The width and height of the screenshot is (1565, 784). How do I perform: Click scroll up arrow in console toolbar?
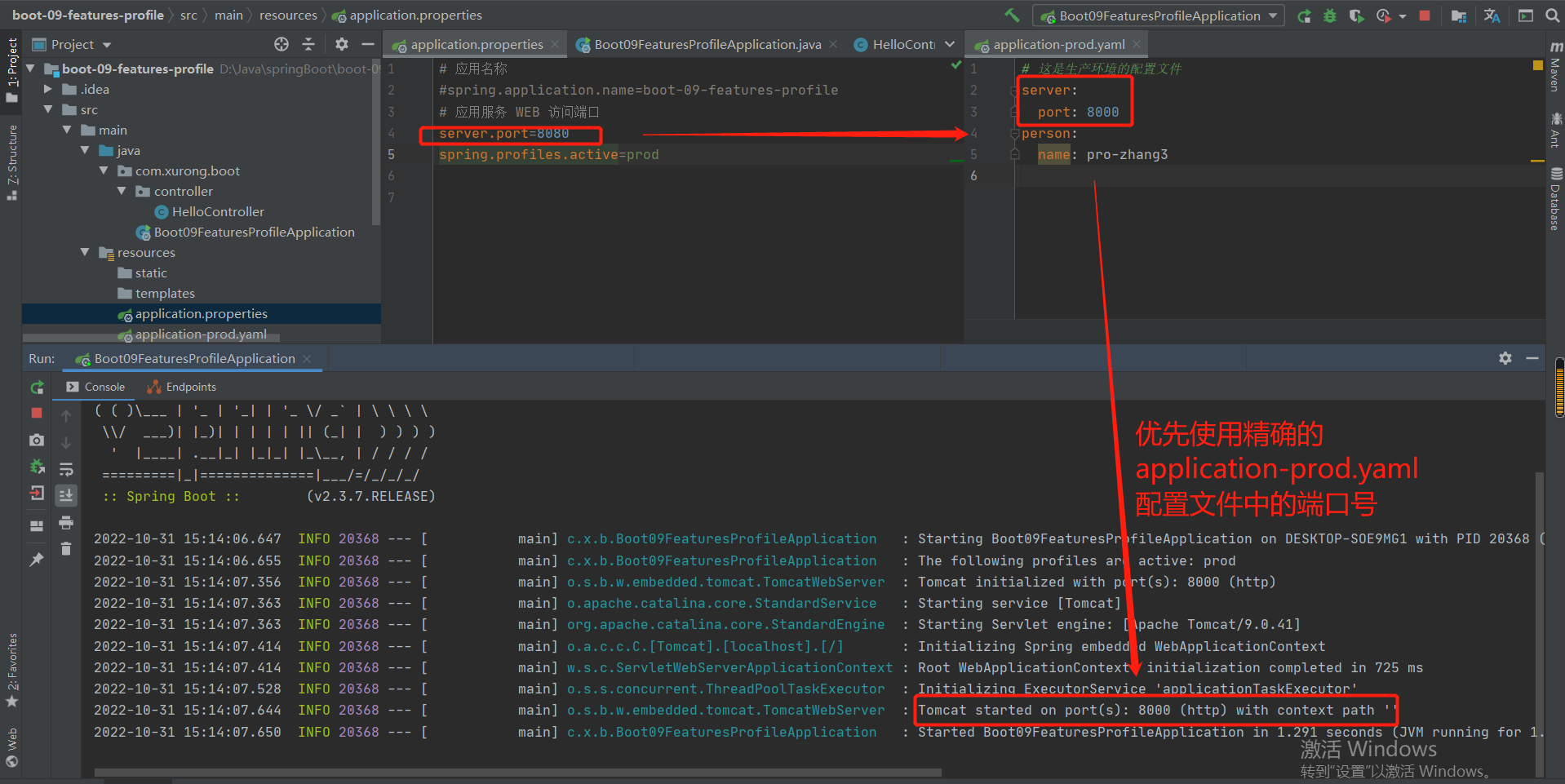66,416
